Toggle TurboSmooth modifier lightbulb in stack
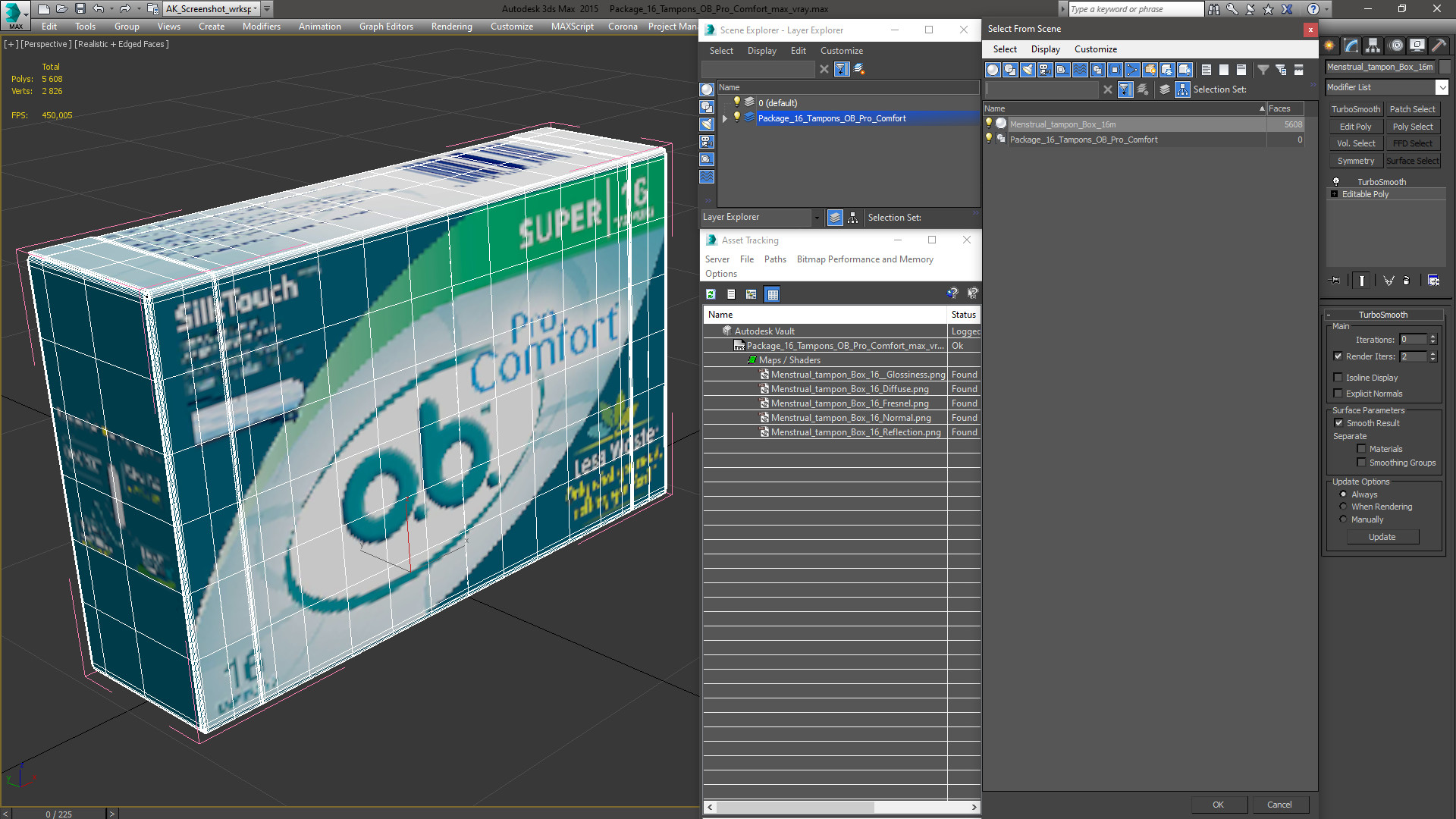This screenshot has width=1456, height=819. tap(1336, 182)
